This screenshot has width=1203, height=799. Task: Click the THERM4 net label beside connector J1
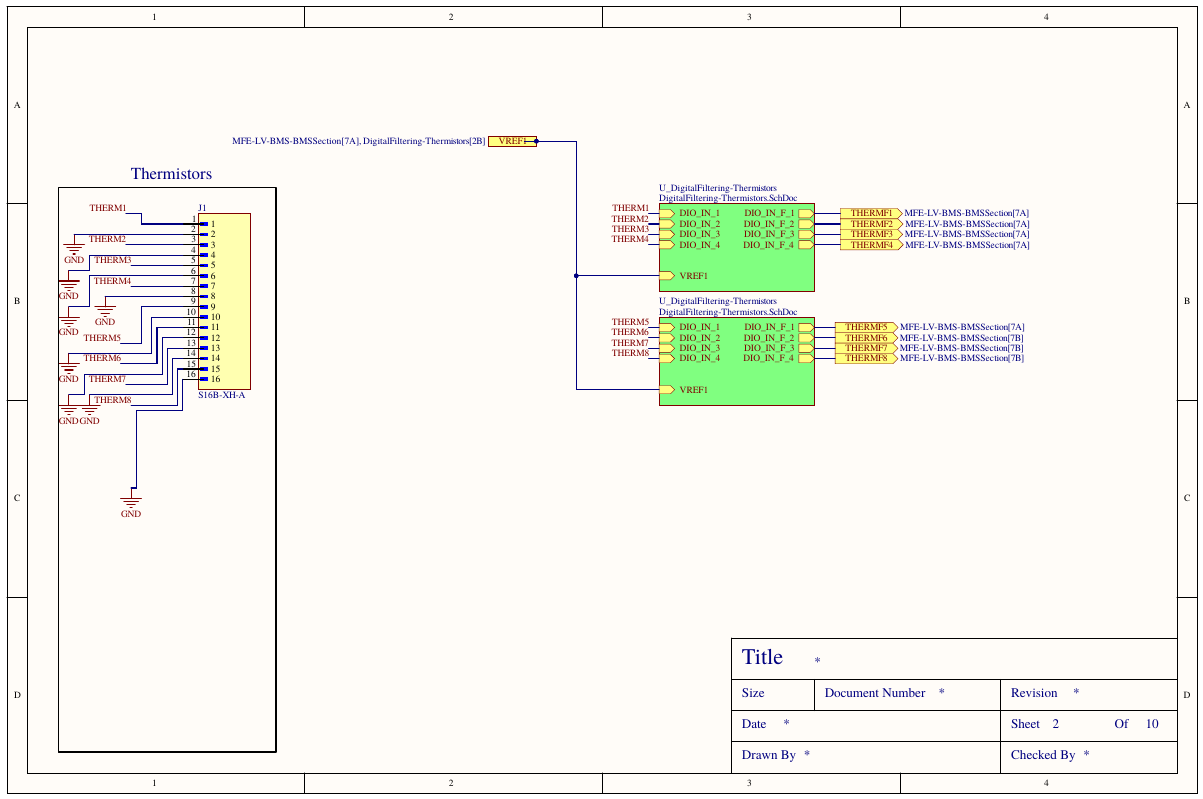coord(113,281)
